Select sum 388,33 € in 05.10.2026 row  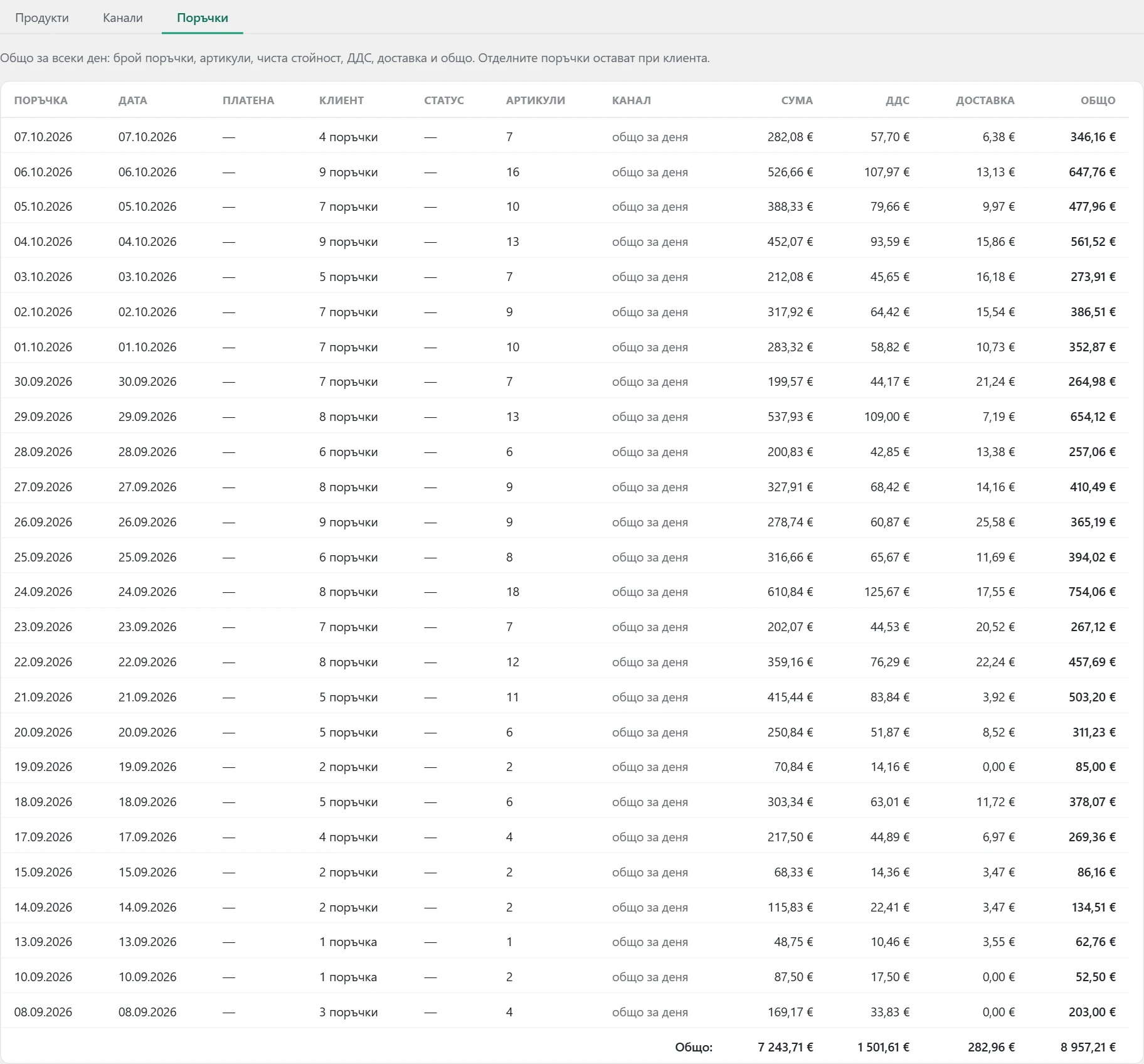(x=790, y=207)
